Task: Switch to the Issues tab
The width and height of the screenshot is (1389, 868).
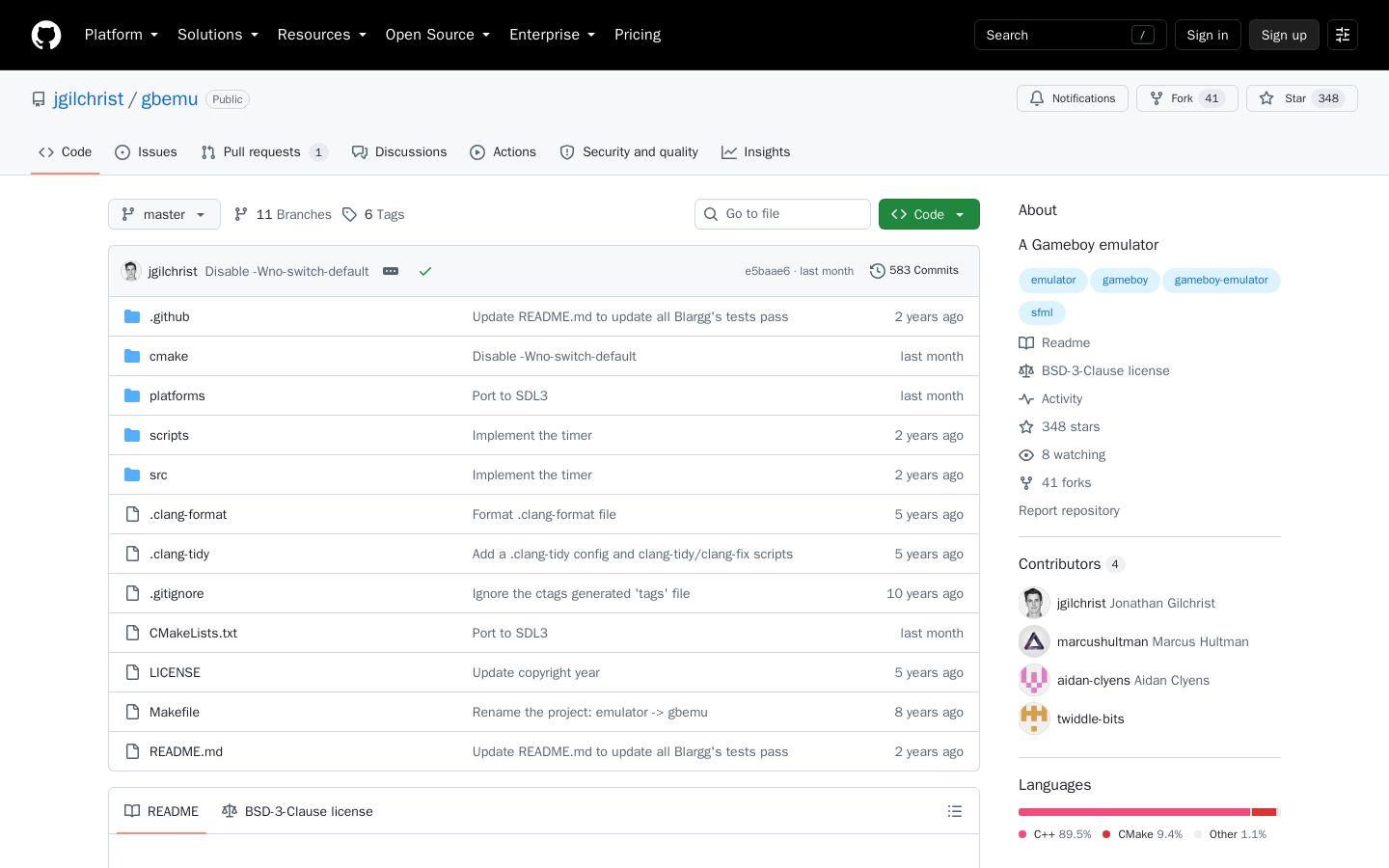Action: pos(146,152)
